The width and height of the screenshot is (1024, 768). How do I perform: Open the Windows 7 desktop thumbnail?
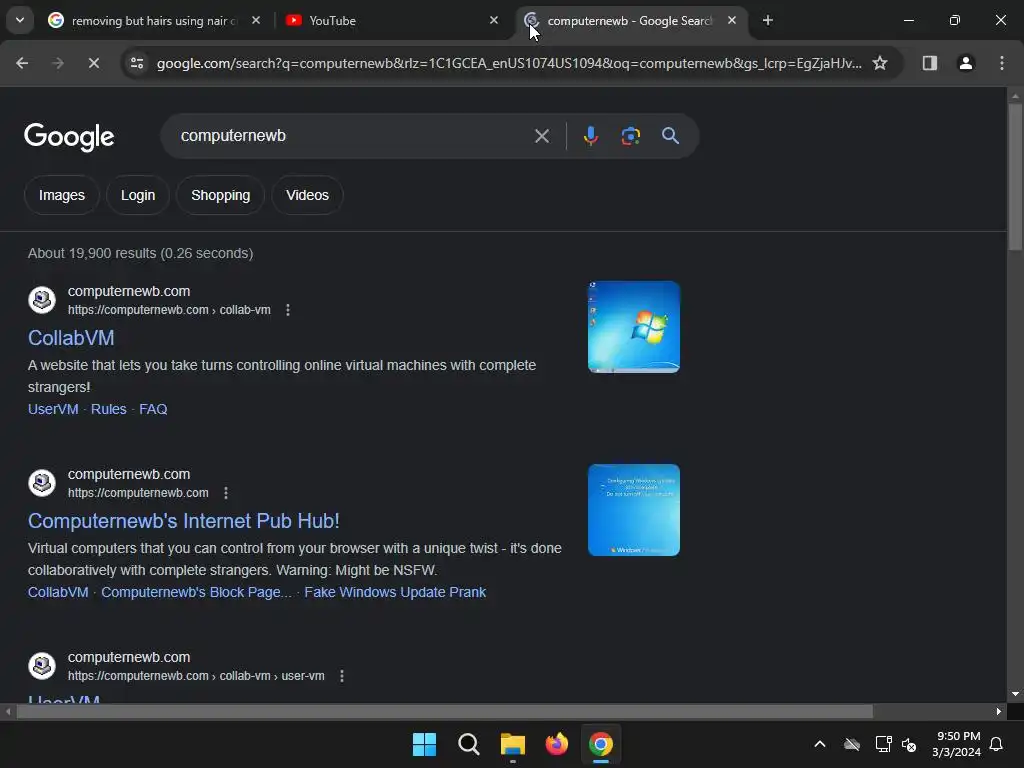tap(634, 327)
